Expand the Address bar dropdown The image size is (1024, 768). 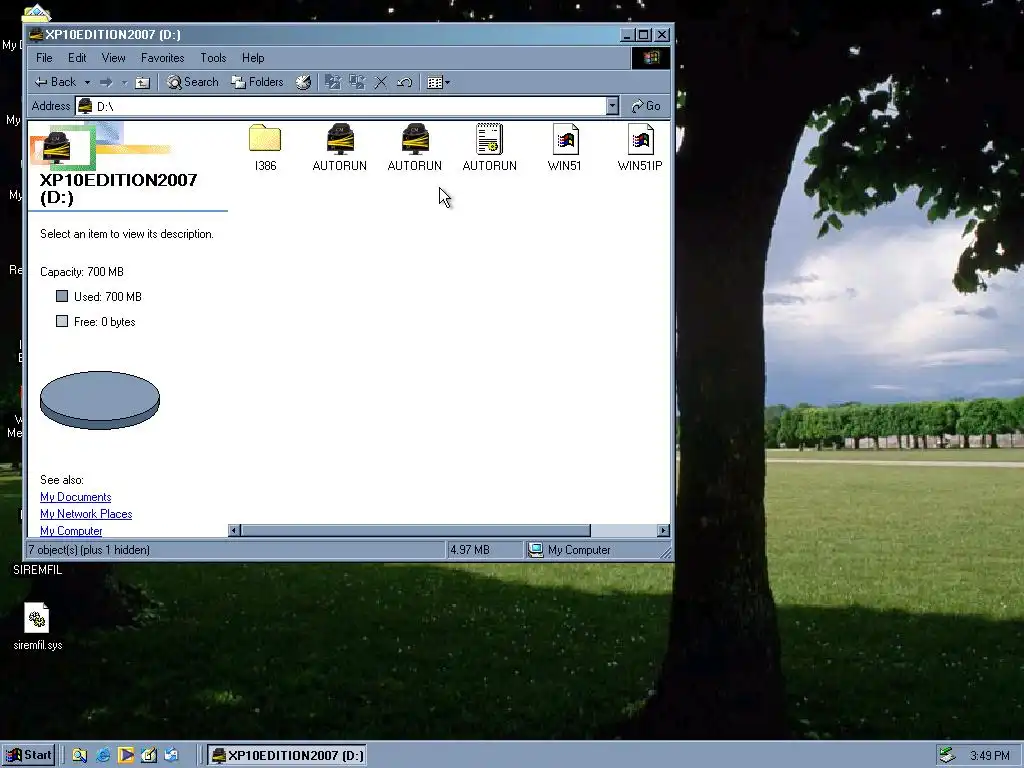point(612,106)
